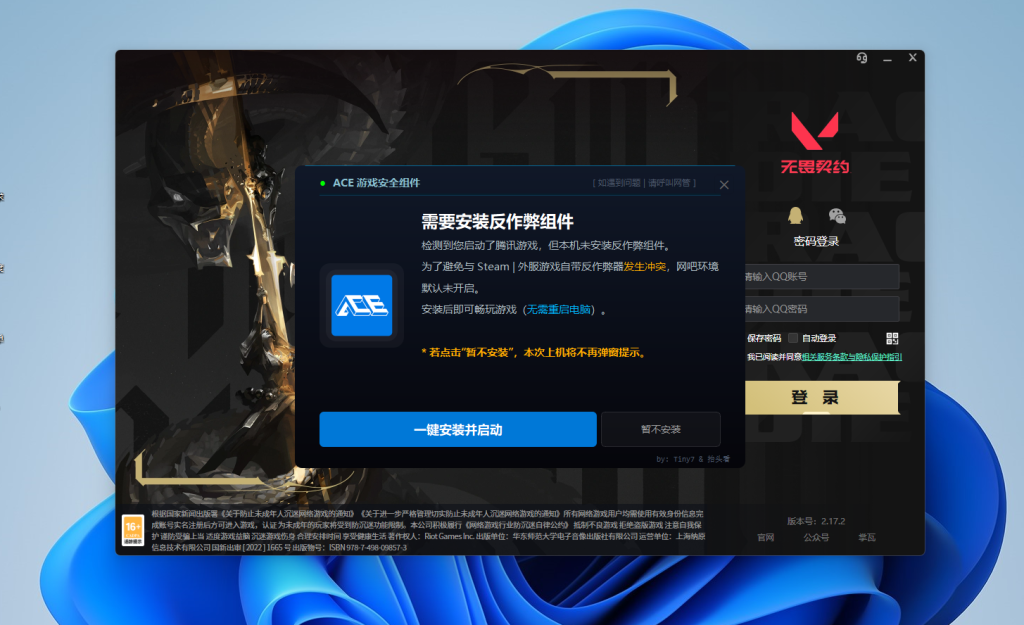
Task: Open the 公众号 link in footer
Action: [816, 537]
